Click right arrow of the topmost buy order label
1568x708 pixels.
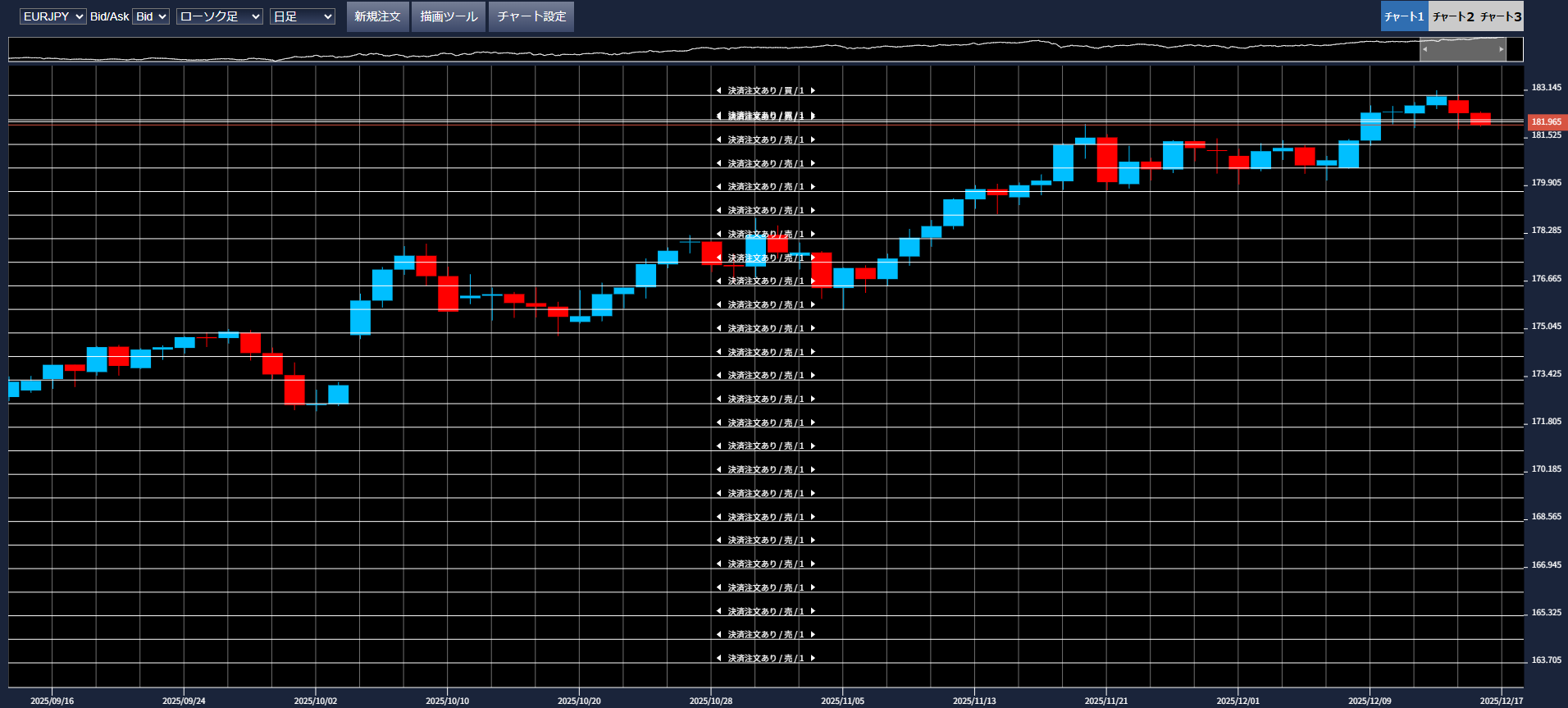click(813, 91)
